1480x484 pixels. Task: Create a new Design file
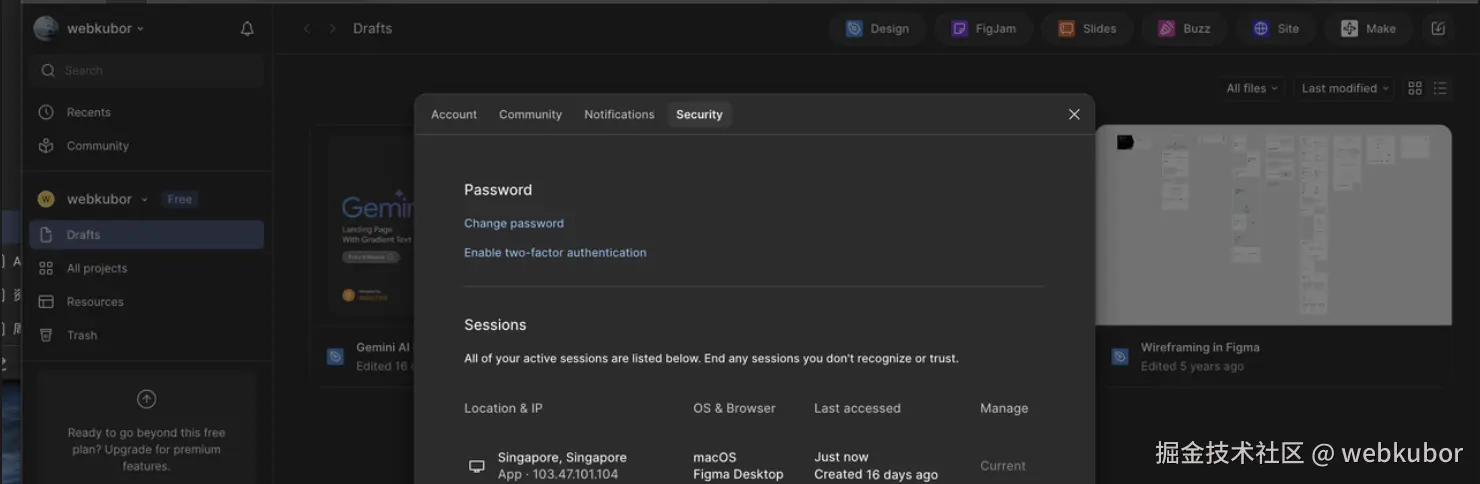(x=877, y=29)
